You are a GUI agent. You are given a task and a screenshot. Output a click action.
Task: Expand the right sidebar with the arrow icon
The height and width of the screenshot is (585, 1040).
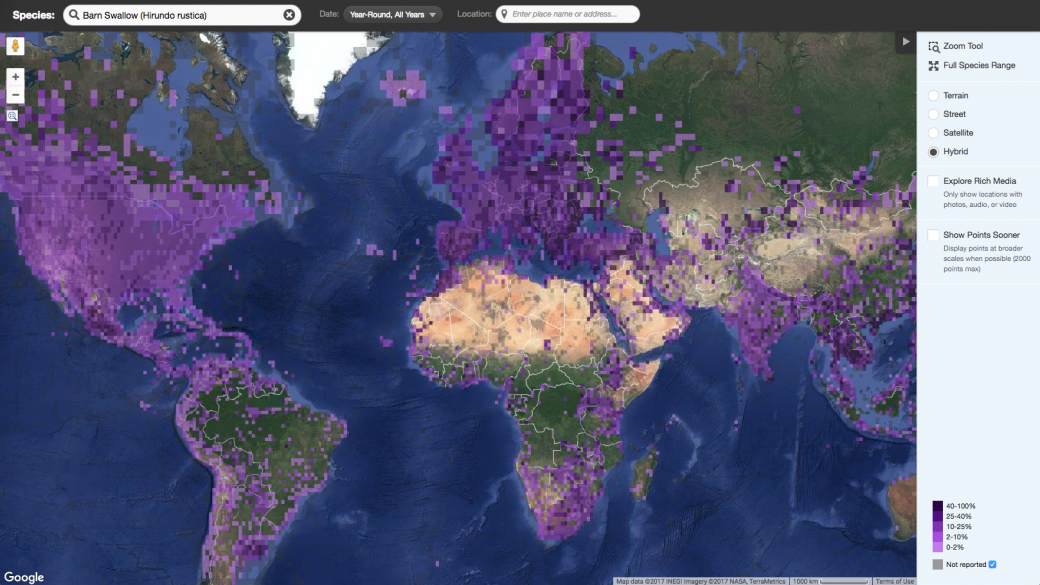pyautogui.click(x=908, y=42)
